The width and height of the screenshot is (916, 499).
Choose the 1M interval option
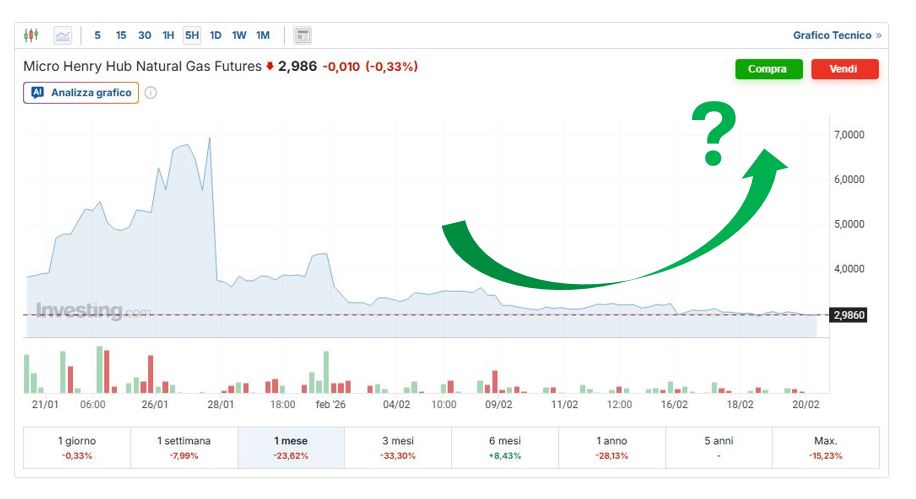click(263, 35)
